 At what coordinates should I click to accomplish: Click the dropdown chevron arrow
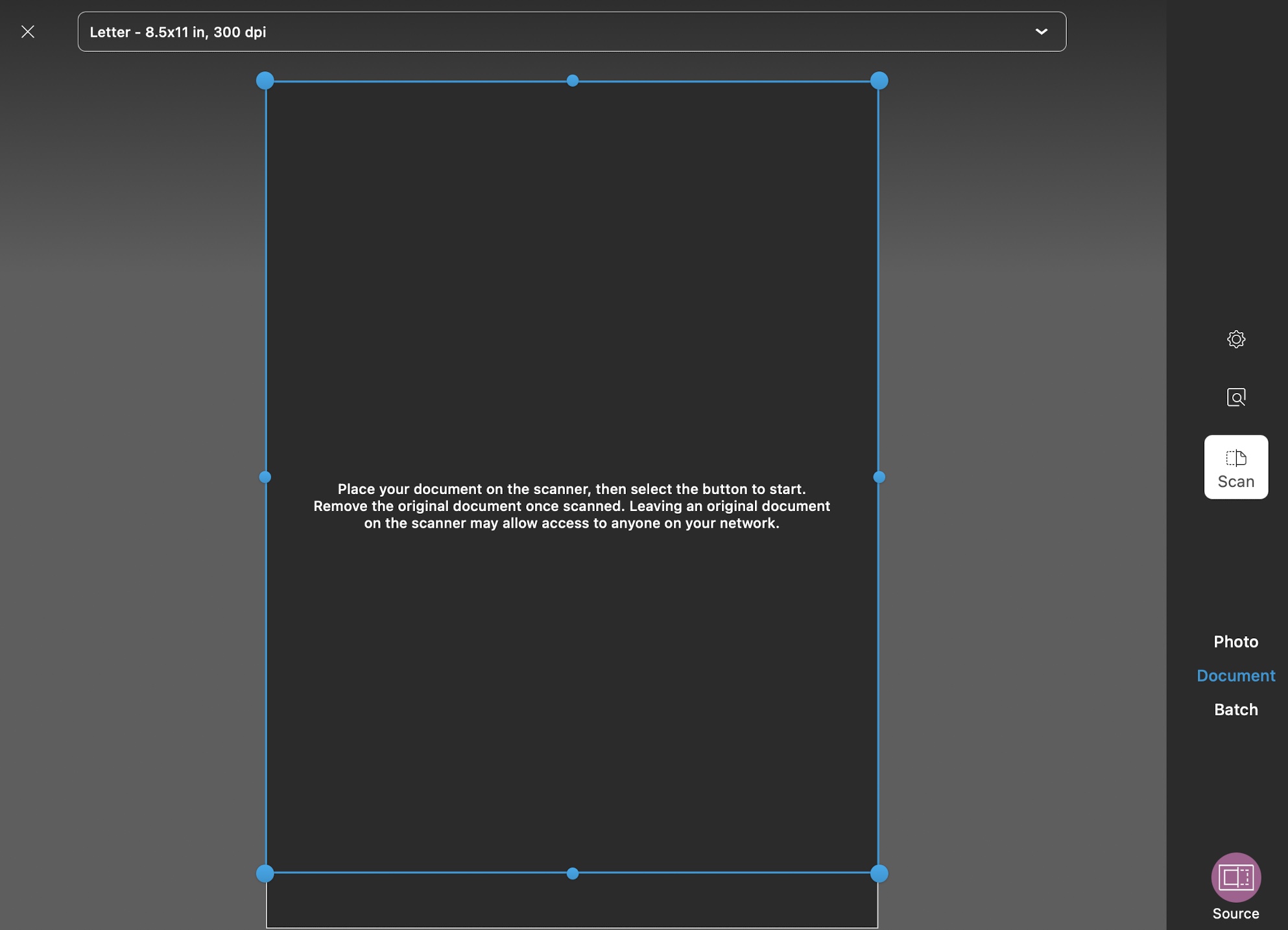point(1041,32)
